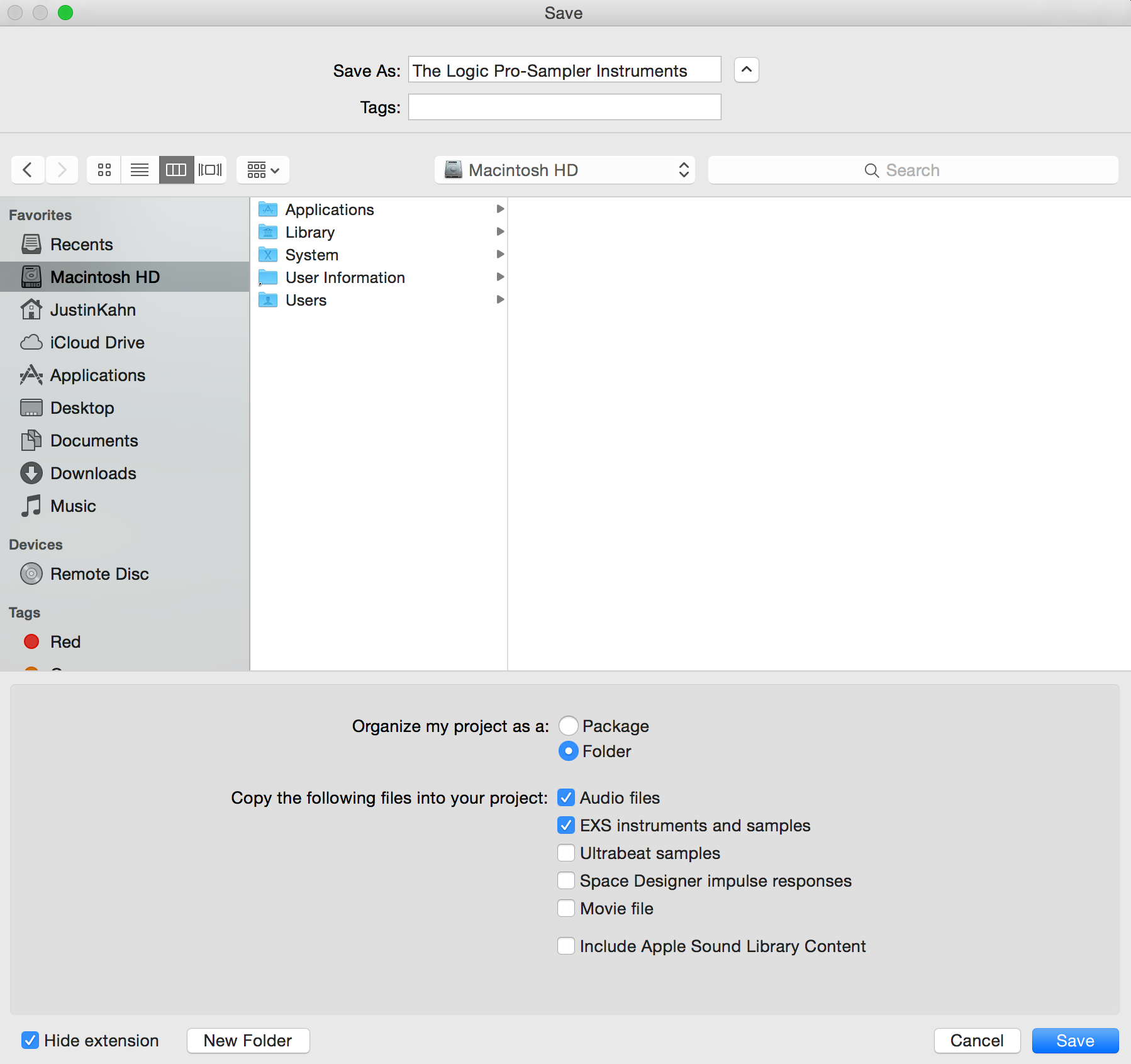
Task: Select the User Information folder
Action: pyautogui.click(x=379, y=277)
